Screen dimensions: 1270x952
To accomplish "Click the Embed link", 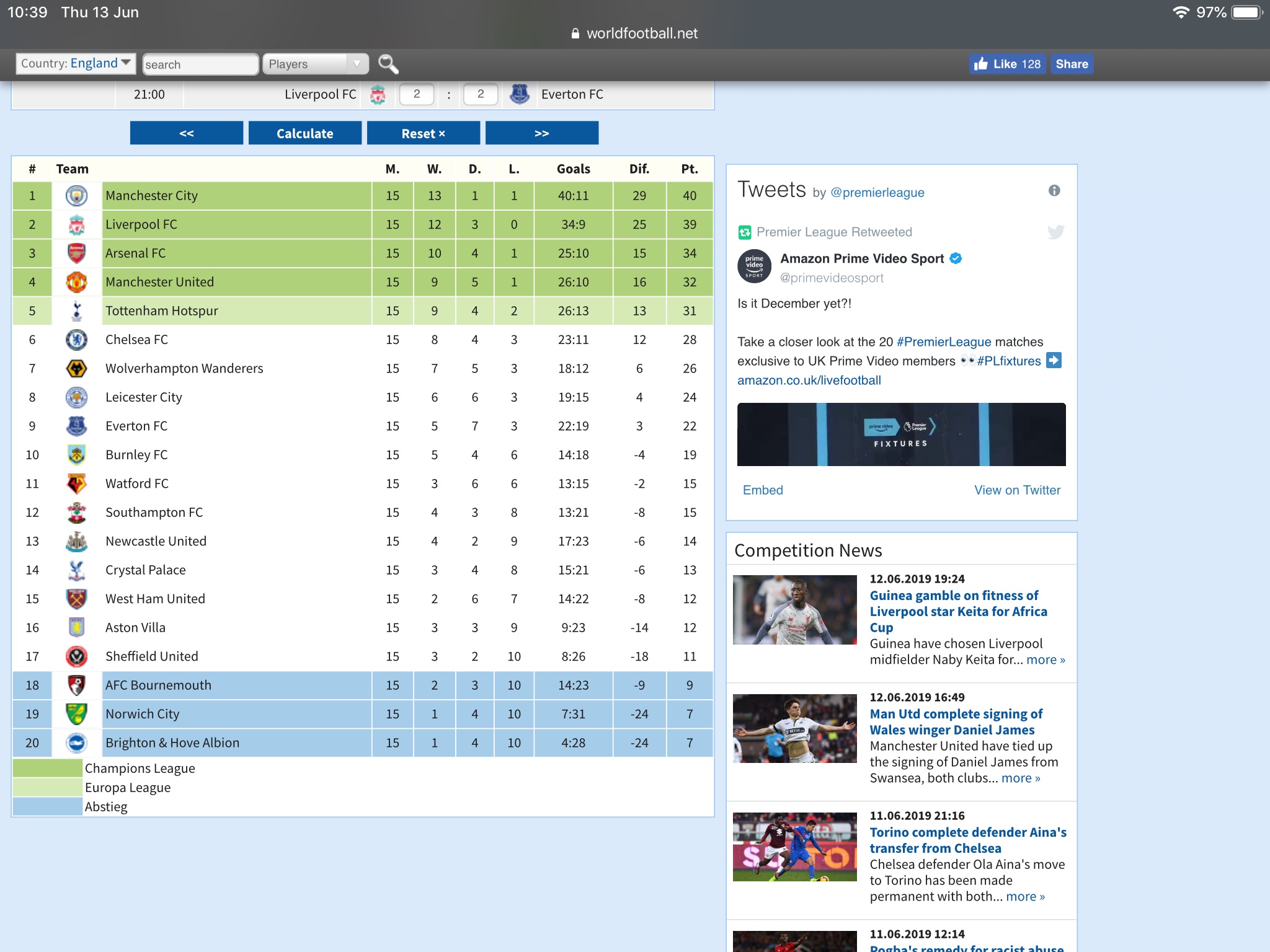I will coord(763,490).
